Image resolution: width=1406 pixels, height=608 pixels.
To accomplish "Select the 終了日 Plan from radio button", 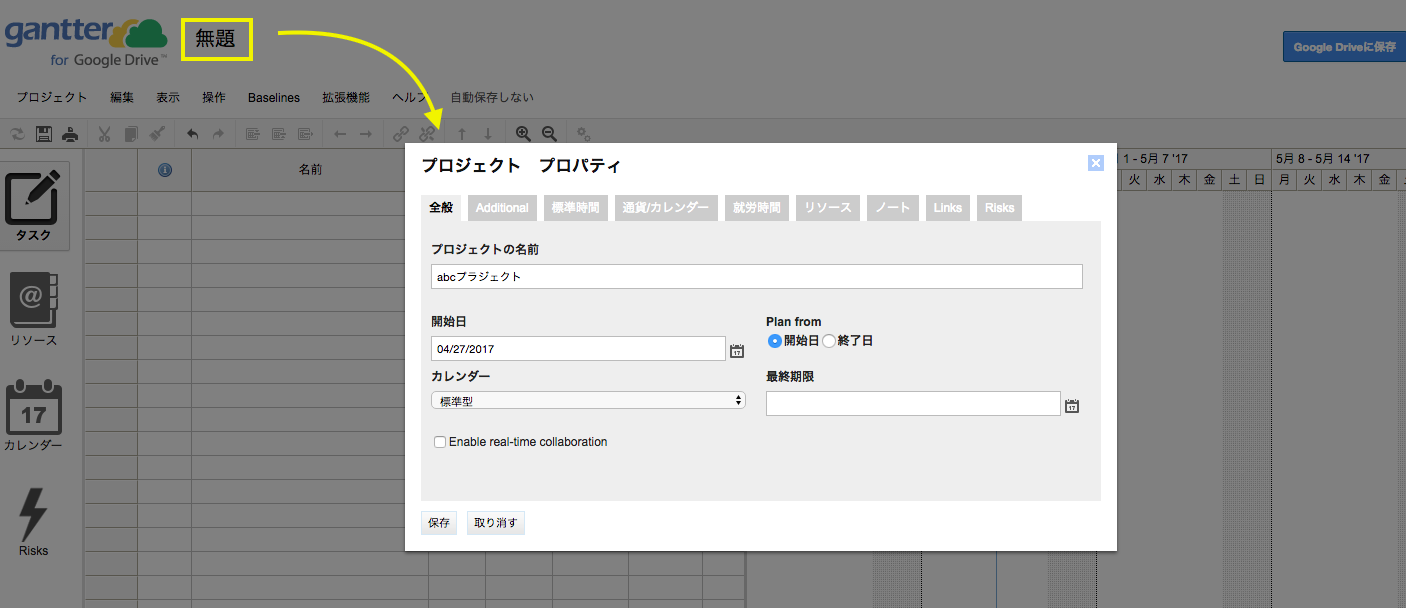I will point(828,341).
